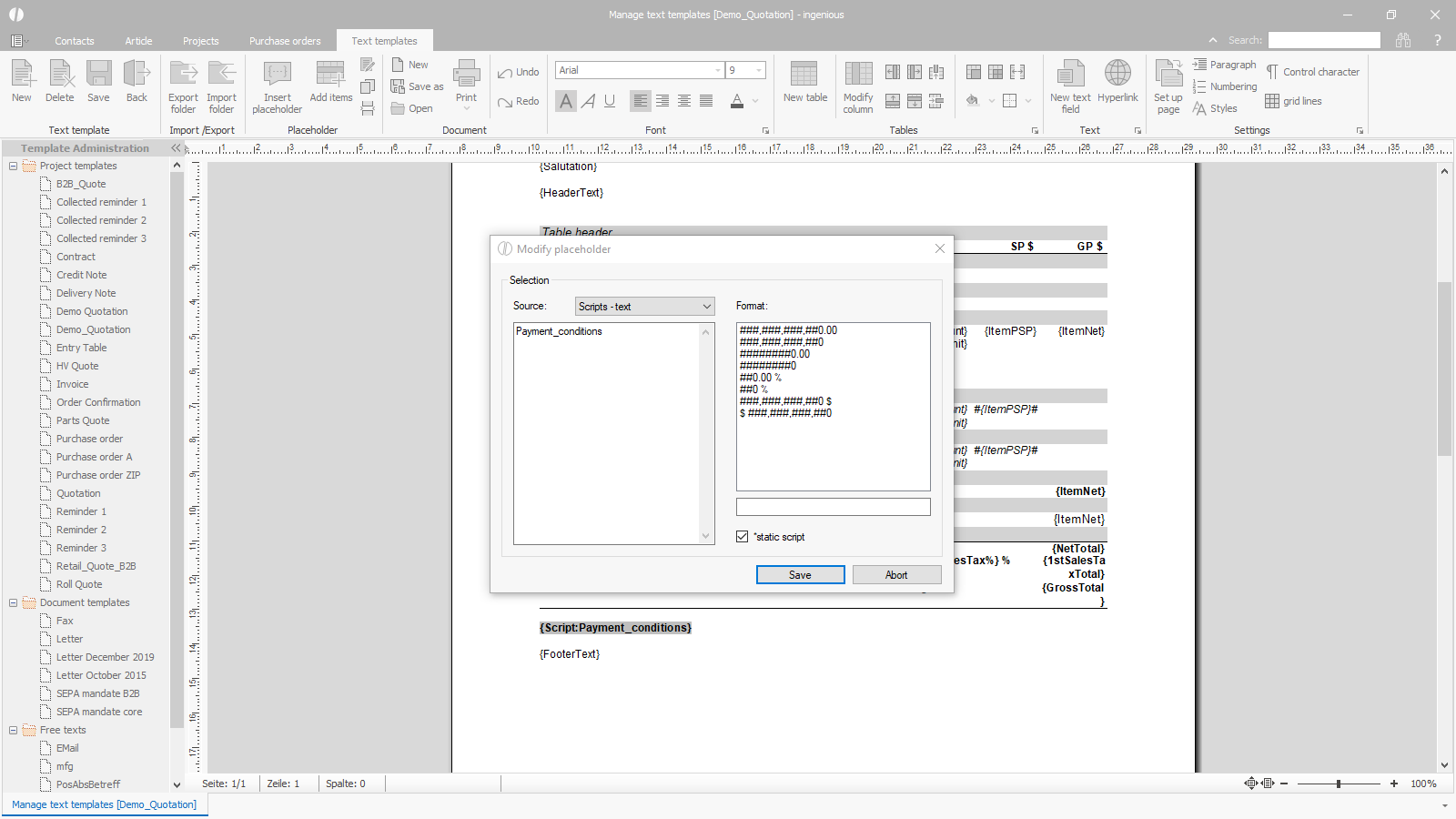The width and height of the screenshot is (1456, 819).
Task: Open the Contacts tab
Action: click(x=74, y=41)
